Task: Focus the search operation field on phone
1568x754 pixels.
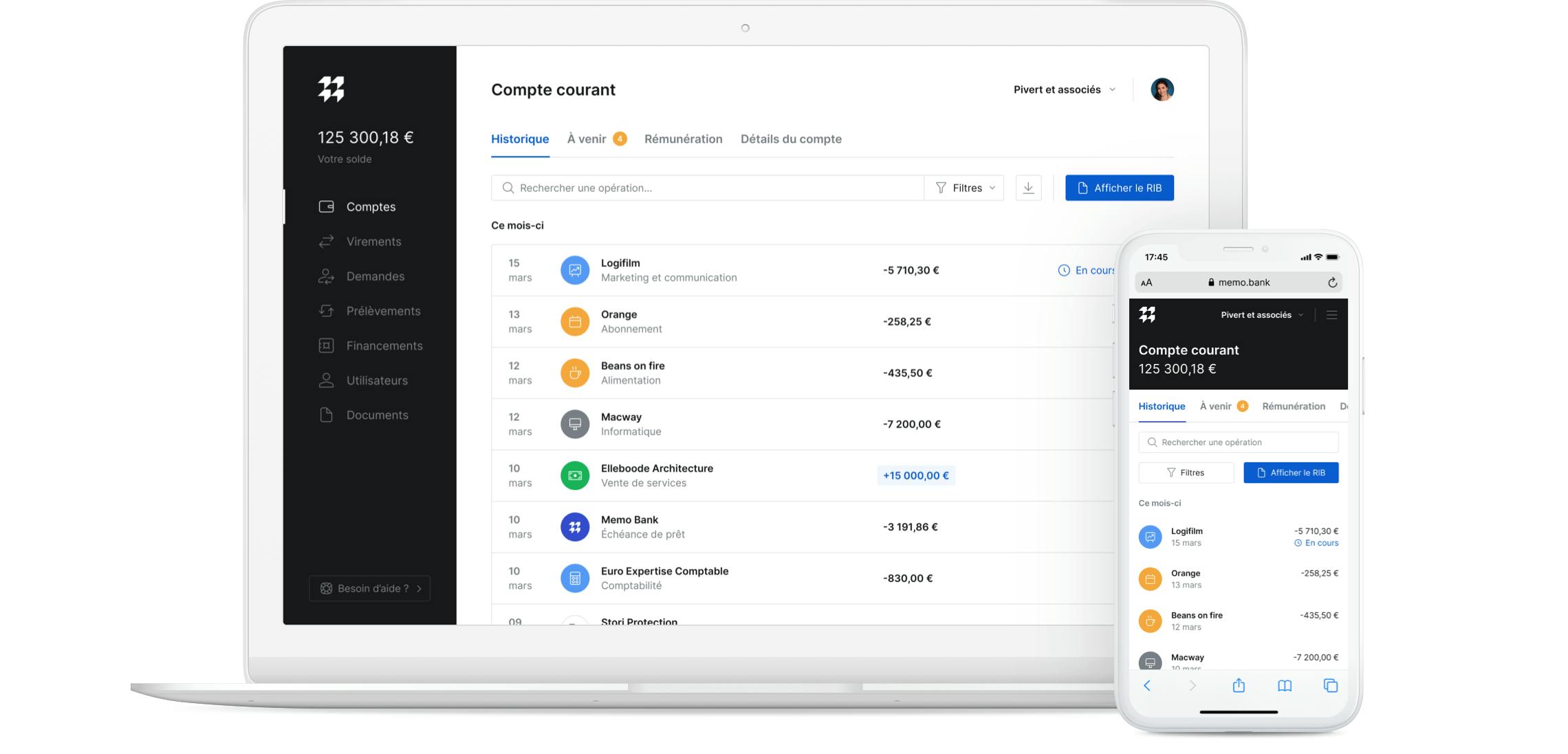Action: (1239, 442)
